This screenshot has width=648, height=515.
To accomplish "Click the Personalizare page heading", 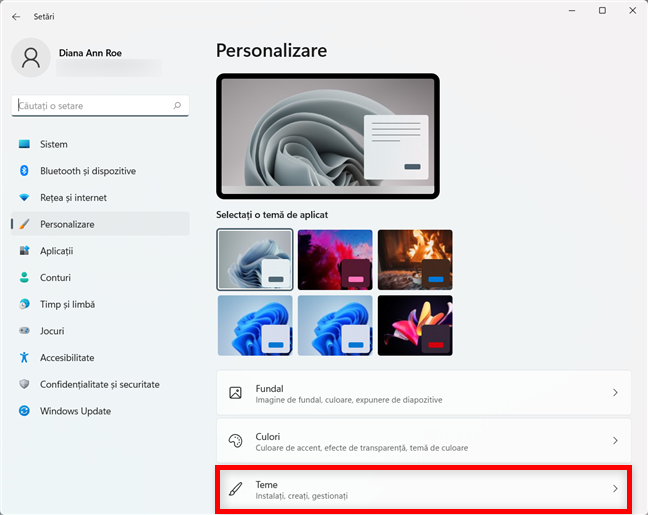I will tap(272, 51).
